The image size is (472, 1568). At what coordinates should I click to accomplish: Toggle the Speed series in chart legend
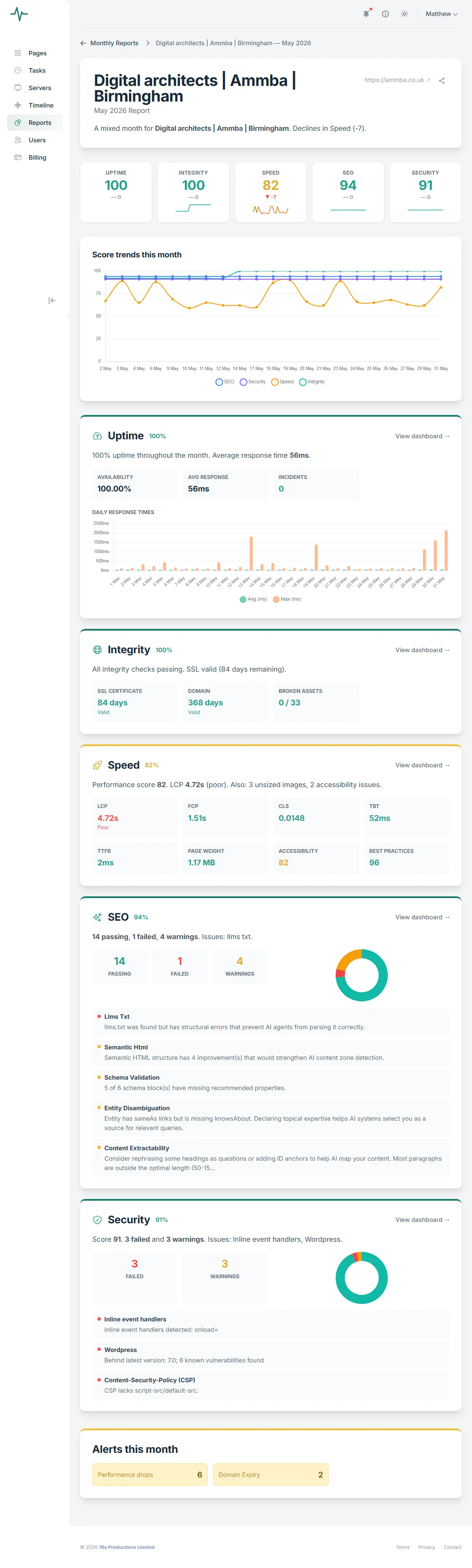click(x=282, y=382)
